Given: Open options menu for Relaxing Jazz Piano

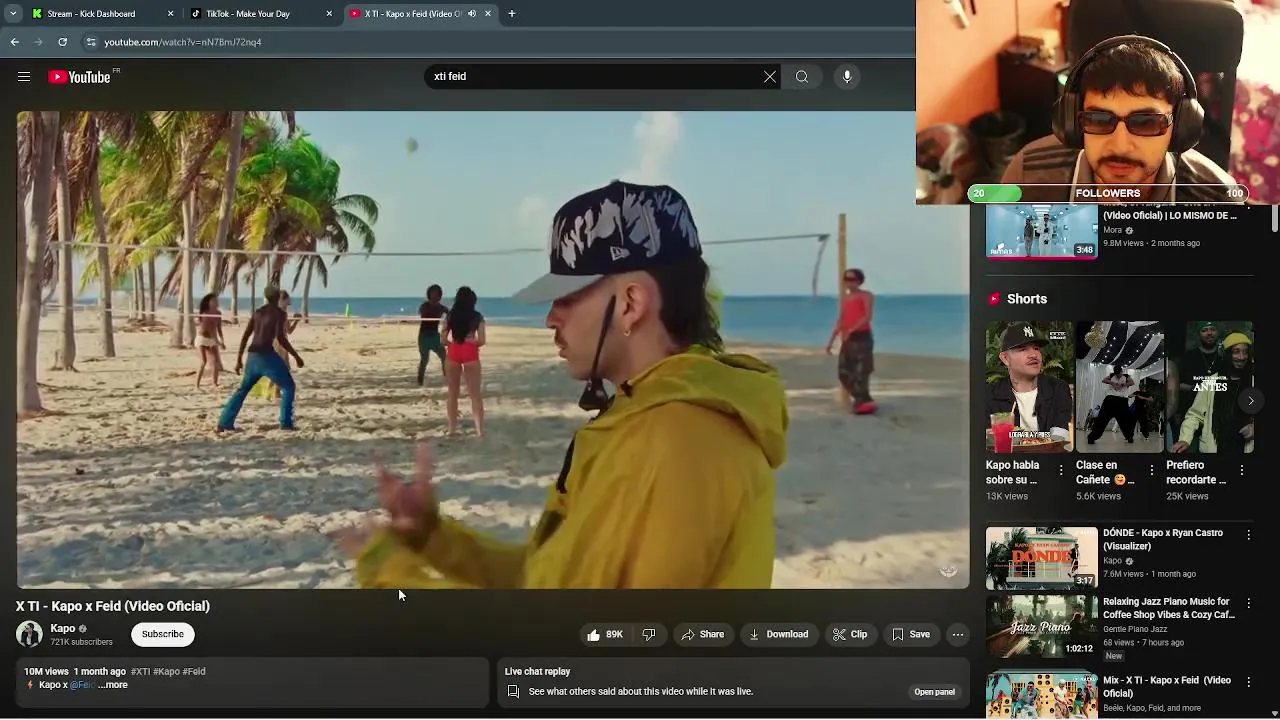Looking at the screenshot, I should tap(1248, 604).
